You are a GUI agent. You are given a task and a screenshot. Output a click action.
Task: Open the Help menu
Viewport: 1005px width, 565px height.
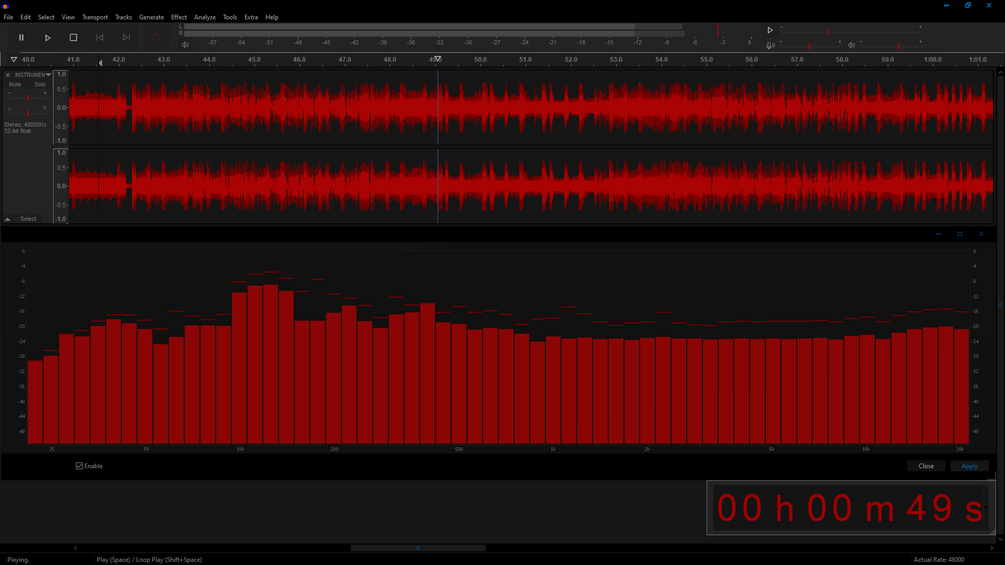click(x=272, y=17)
